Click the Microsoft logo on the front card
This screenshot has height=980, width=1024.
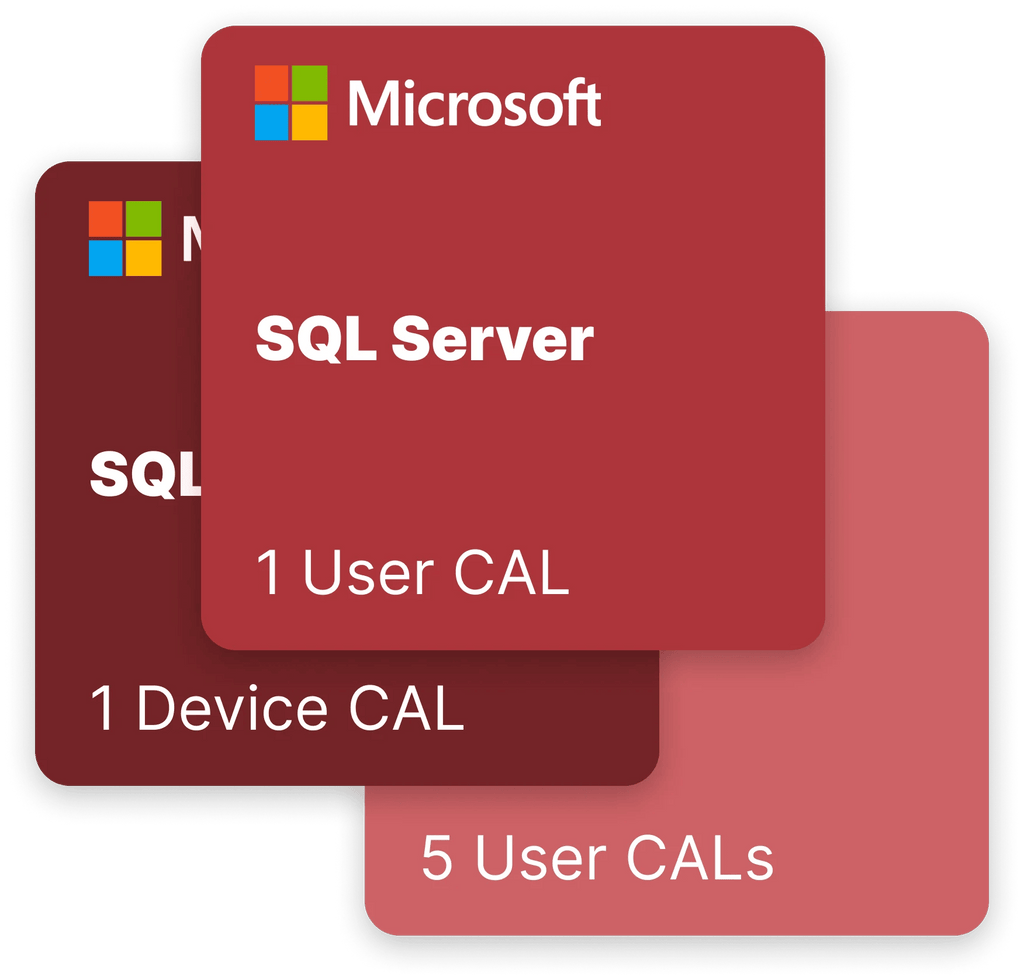(x=291, y=102)
